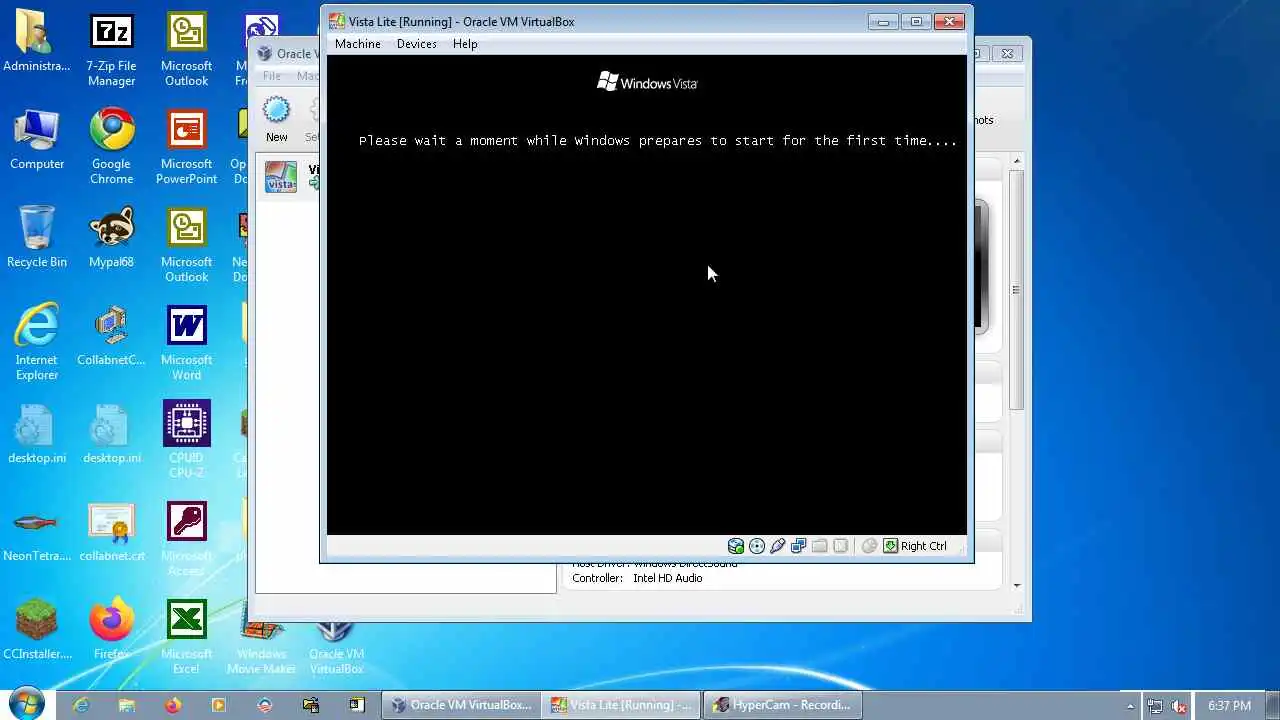The width and height of the screenshot is (1280, 720).
Task: Open the first desktop.ini file icon
Action: (x=37, y=433)
